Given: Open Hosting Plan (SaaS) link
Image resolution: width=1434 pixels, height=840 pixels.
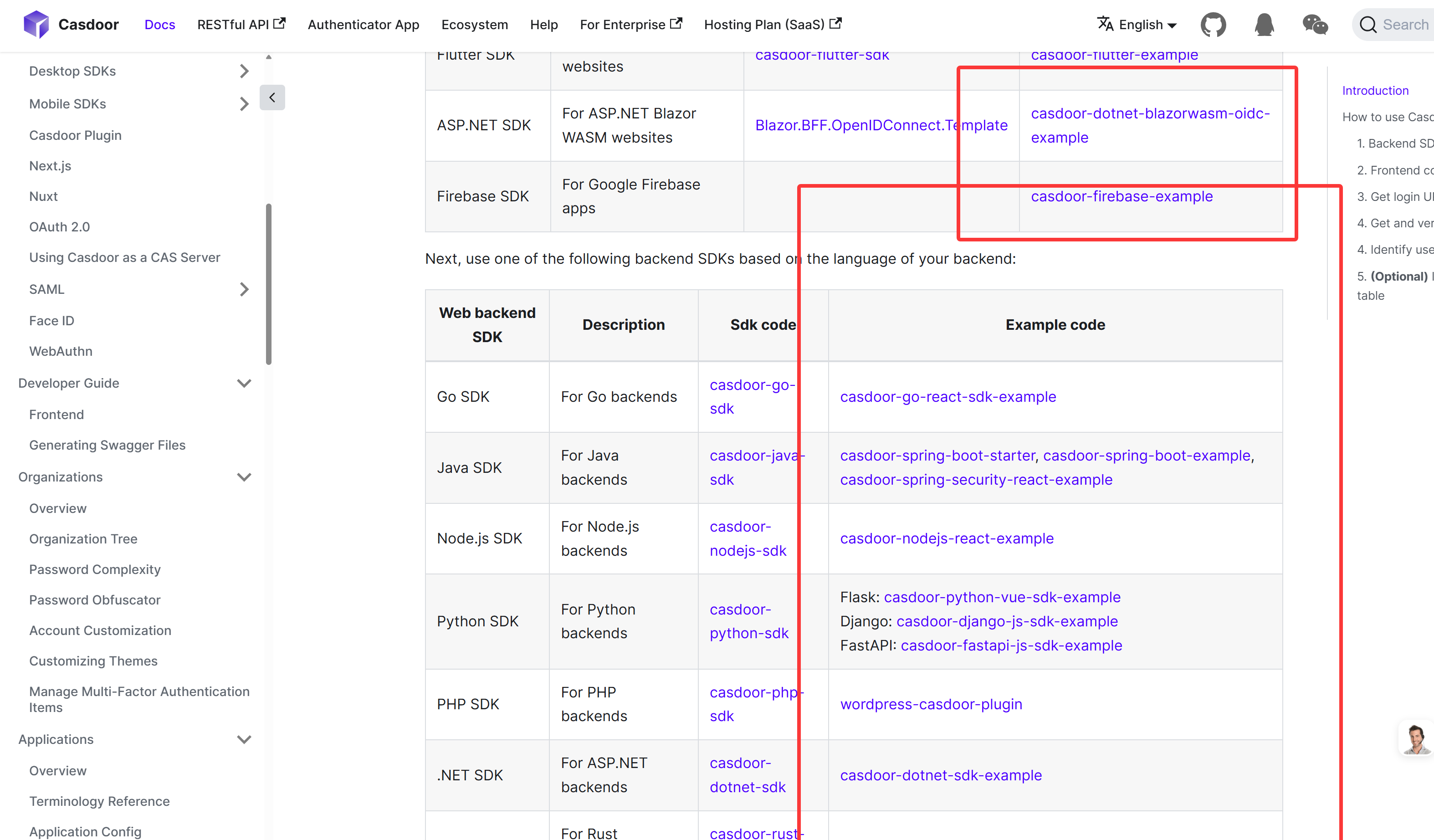Looking at the screenshot, I should 772,25.
